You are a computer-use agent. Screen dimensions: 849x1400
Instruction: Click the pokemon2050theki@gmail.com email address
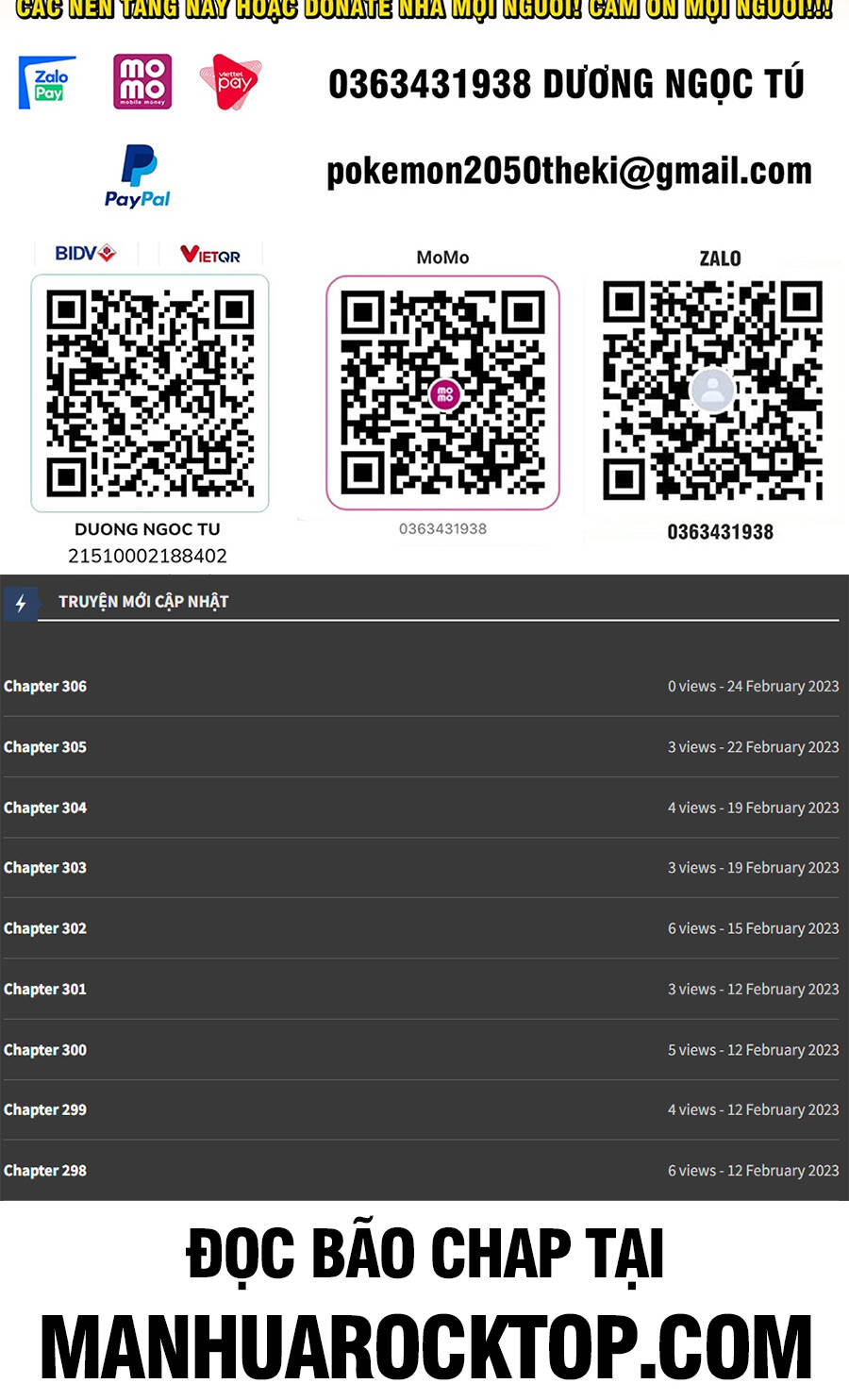point(569,172)
